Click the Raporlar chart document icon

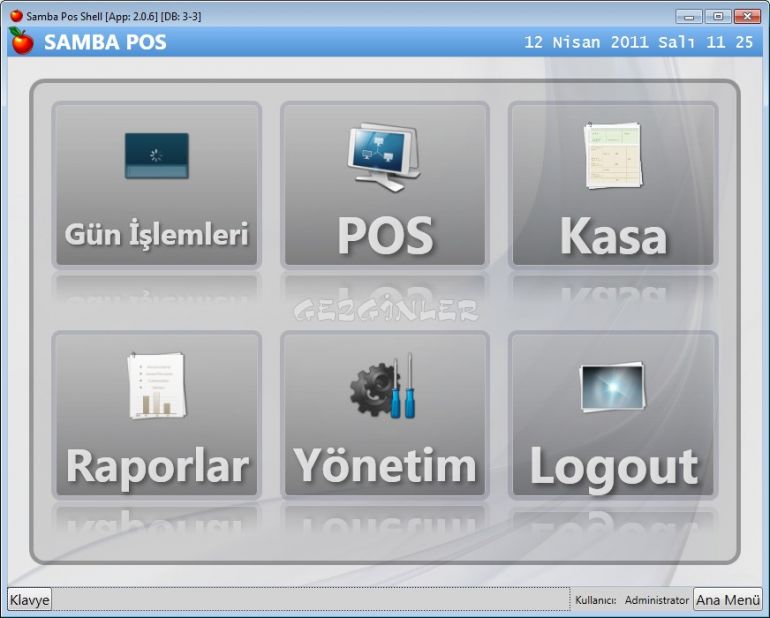click(156, 386)
